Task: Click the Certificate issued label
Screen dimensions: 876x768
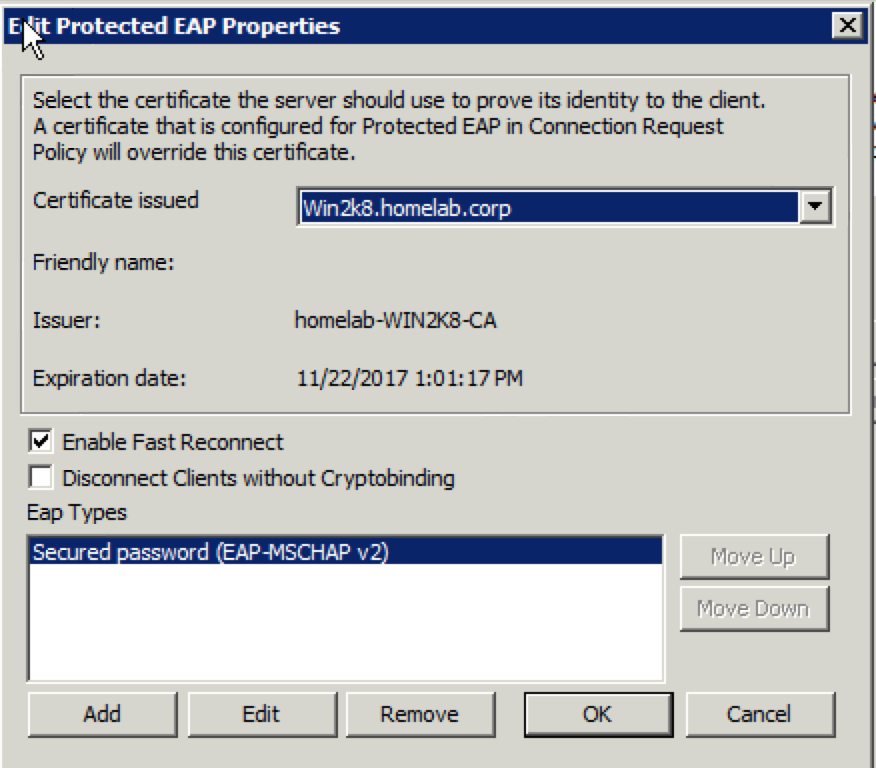Action: [x=116, y=200]
